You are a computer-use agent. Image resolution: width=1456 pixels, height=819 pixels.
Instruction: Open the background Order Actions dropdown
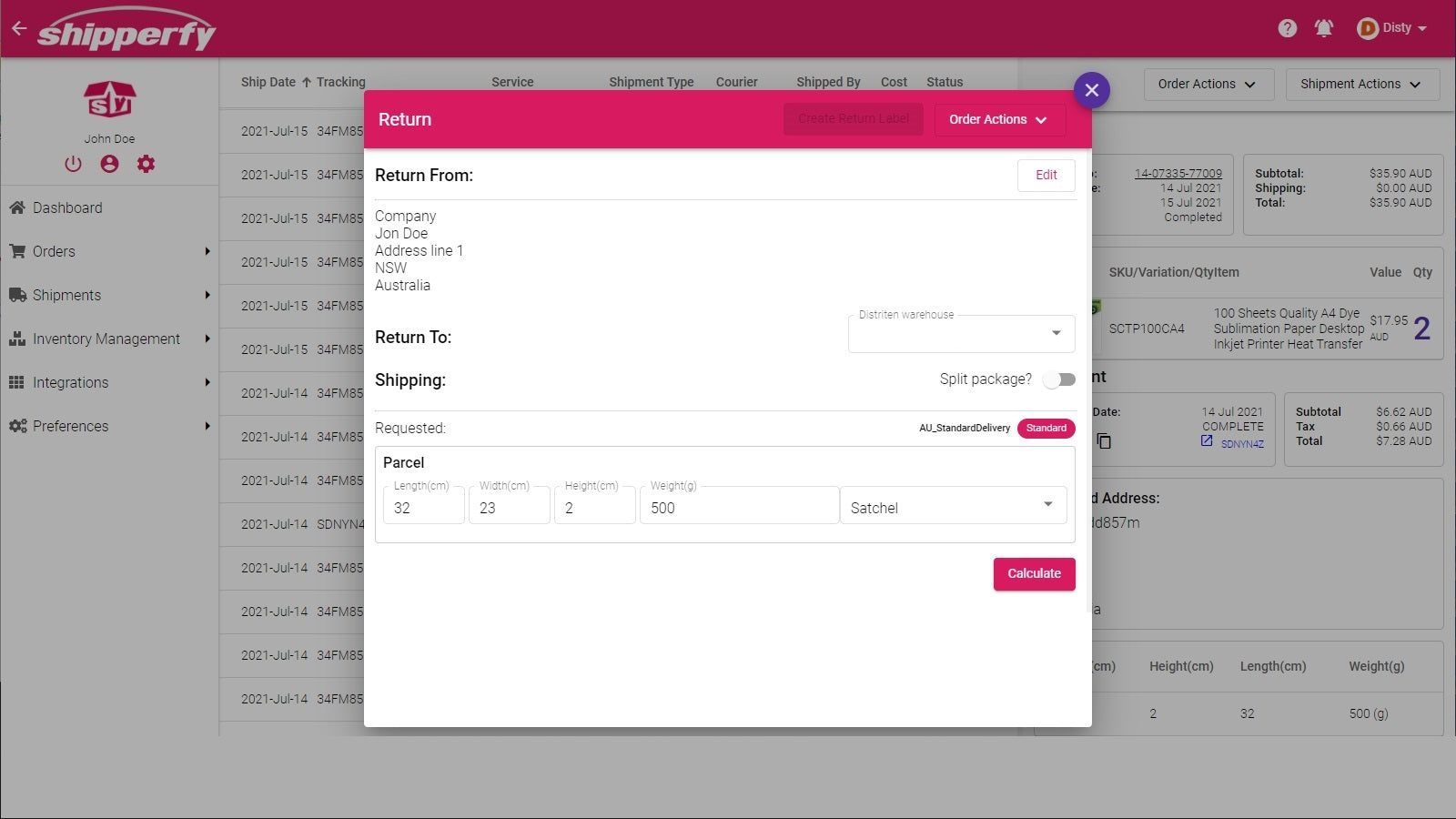1208,84
